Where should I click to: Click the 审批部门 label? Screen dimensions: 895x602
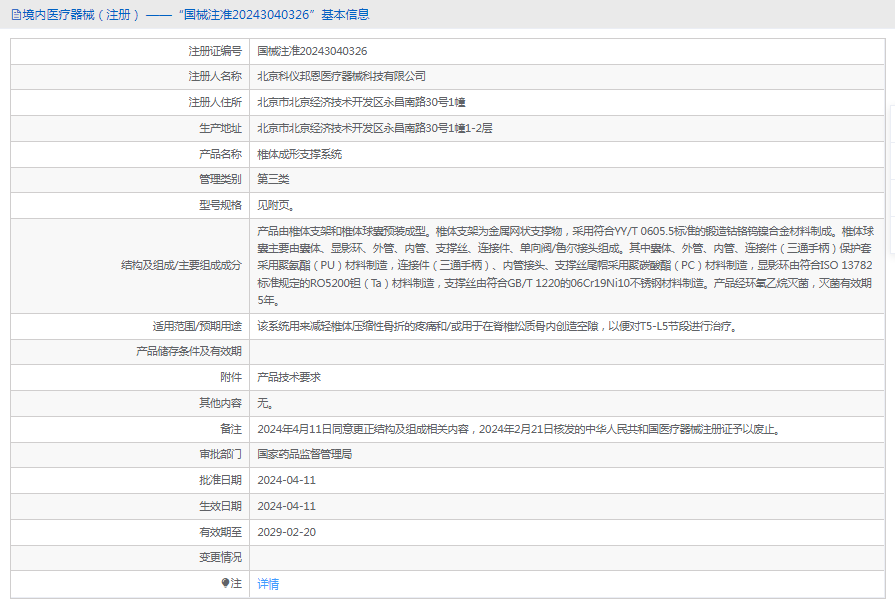coord(220,454)
